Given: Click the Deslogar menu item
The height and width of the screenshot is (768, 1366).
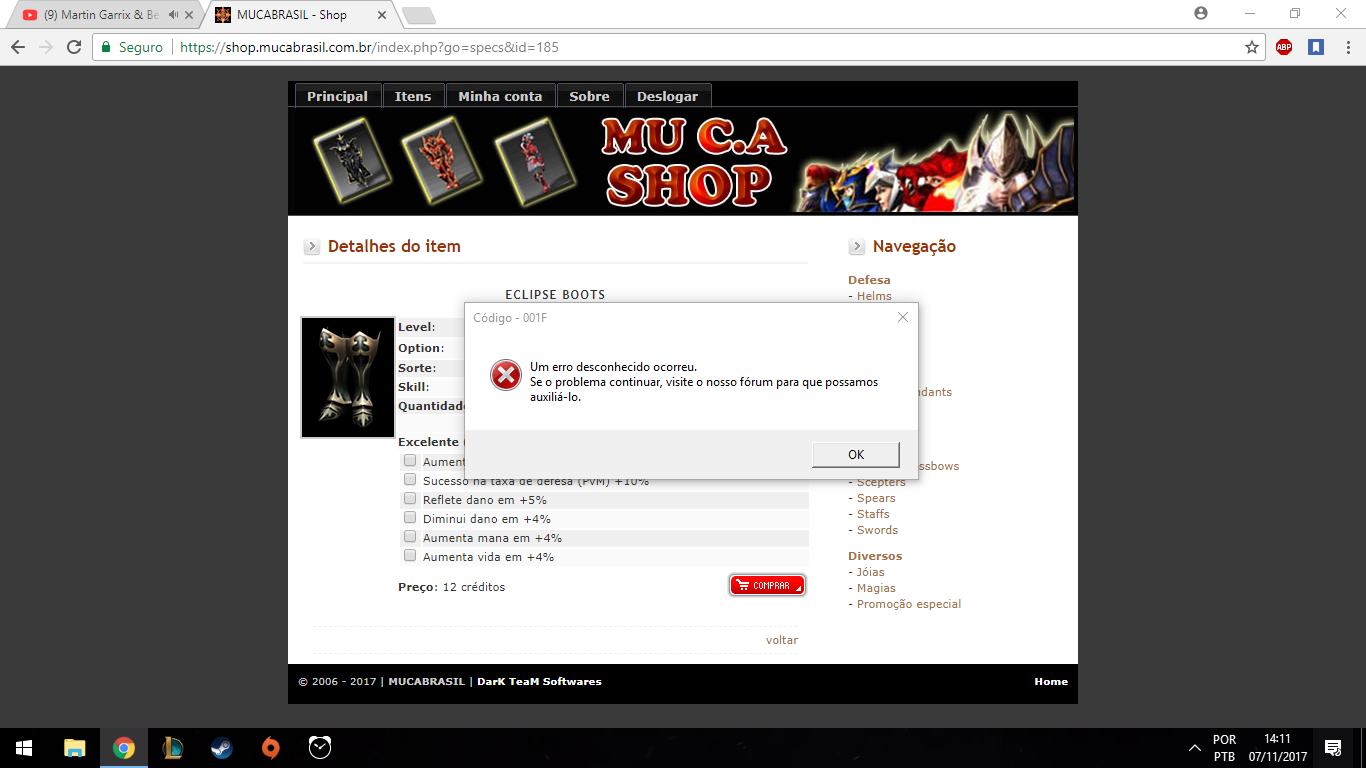Looking at the screenshot, I should point(667,96).
